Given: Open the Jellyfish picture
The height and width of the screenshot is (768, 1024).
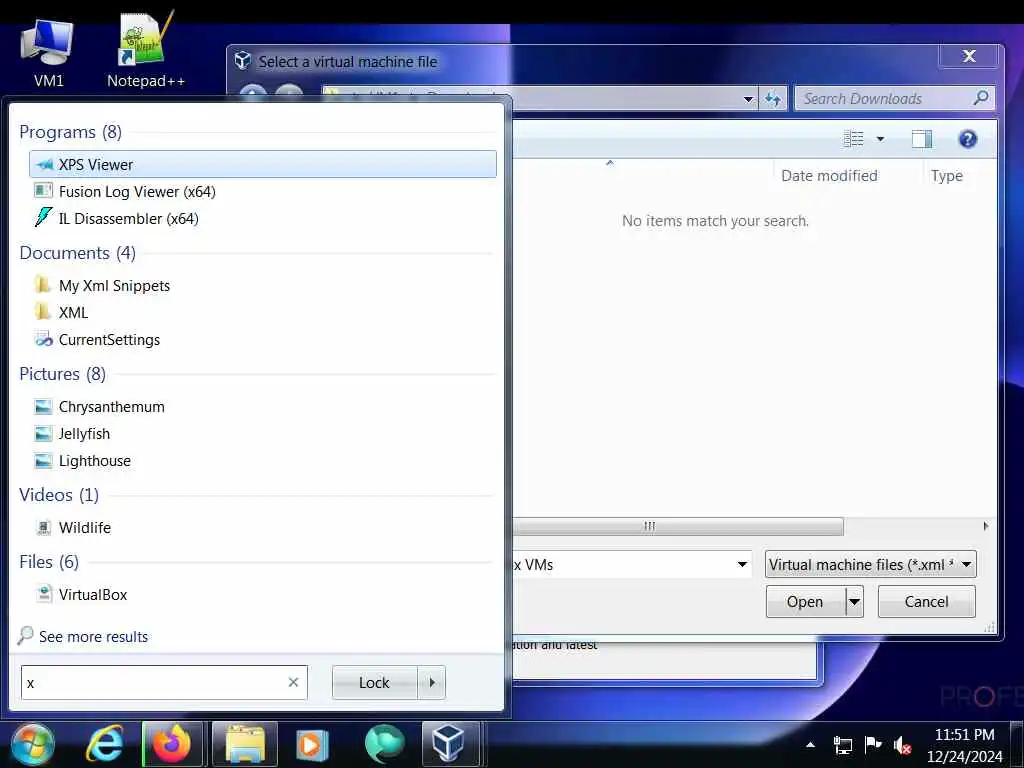Looking at the screenshot, I should pos(263,434).
